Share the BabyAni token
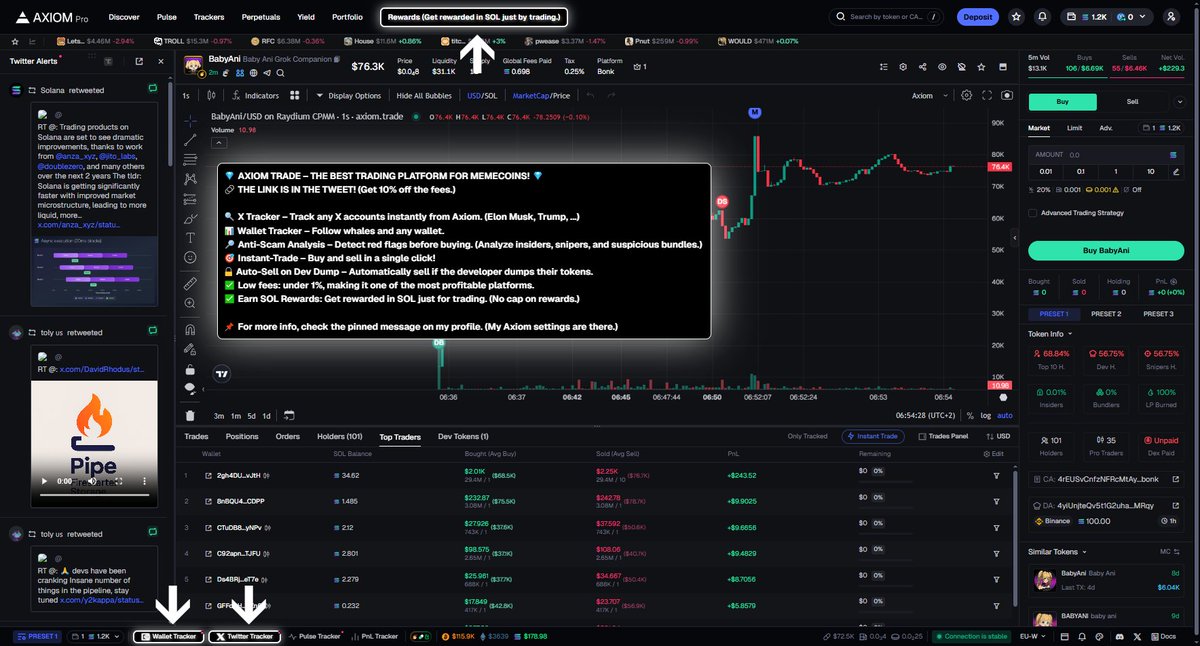Screen dimensions: 1200x646 point(921,66)
